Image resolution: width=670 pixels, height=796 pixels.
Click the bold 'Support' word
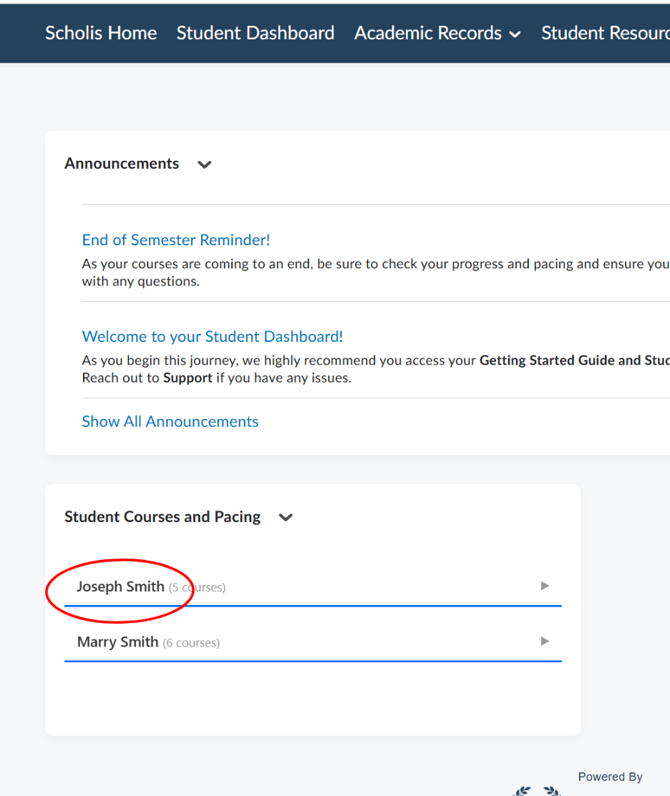[187, 378]
